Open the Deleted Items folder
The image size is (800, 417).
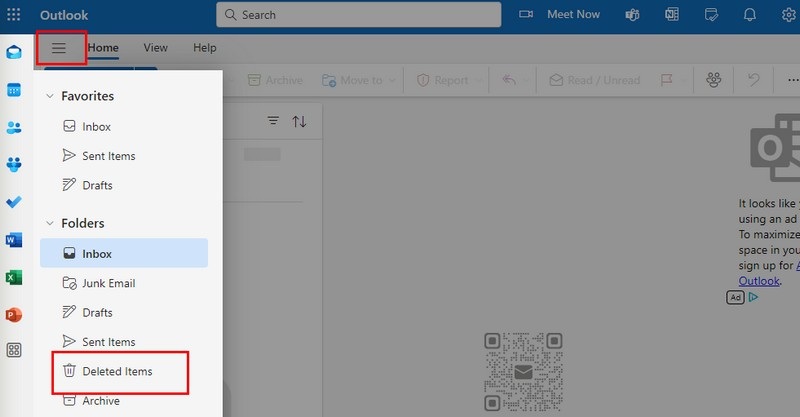[x=115, y=371]
